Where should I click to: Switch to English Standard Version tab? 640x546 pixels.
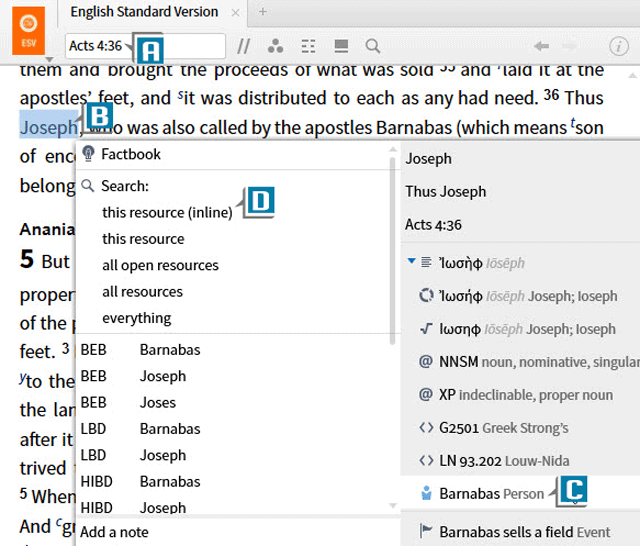(144, 12)
